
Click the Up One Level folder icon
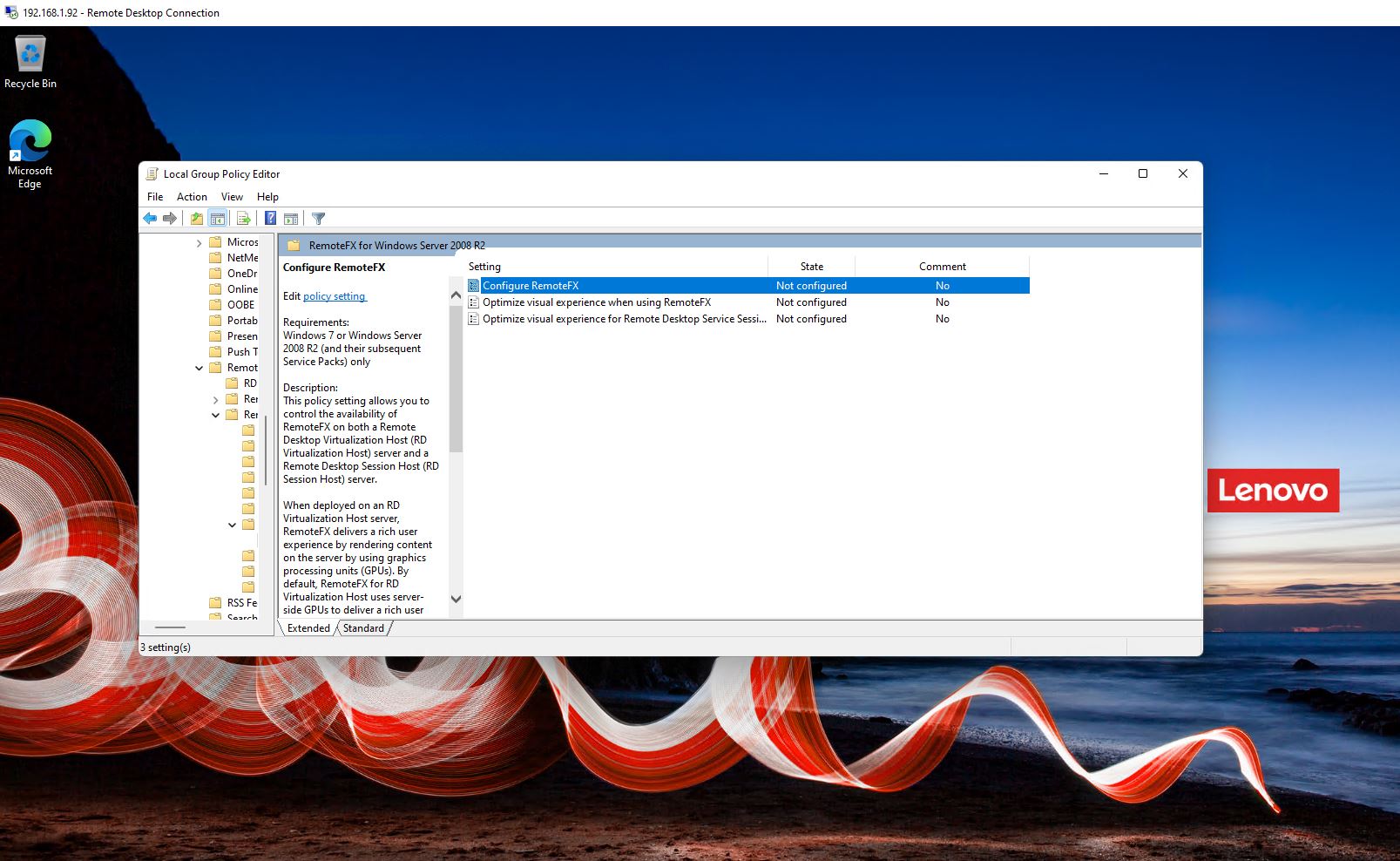[x=197, y=219]
